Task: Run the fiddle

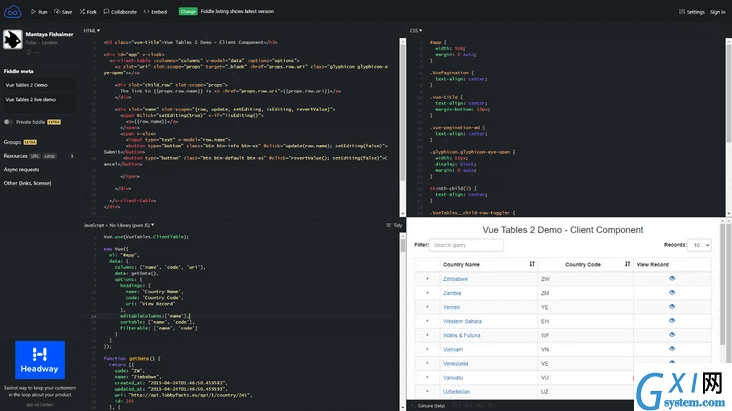Action: 39,12
